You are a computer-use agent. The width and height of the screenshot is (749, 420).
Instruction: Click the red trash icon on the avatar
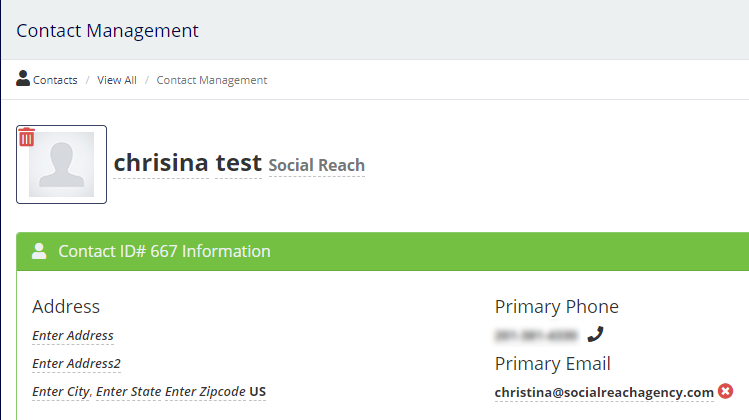tap(27, 137)
